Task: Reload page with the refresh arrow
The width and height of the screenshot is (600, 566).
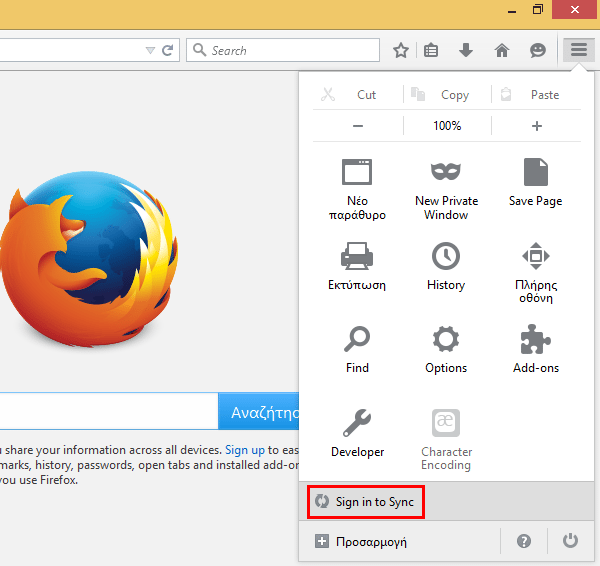Action: [168, 50]
